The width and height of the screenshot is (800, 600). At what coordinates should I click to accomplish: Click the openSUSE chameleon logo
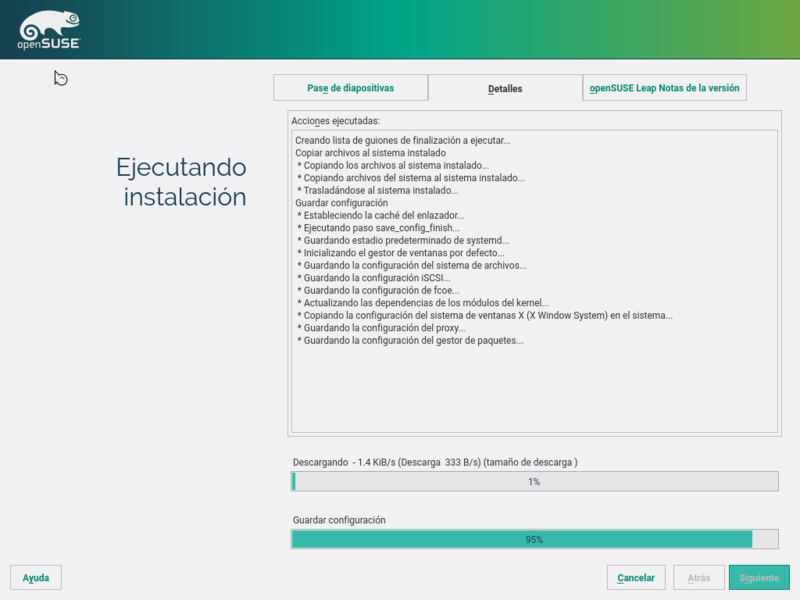pyautogui.click(x=48, y=29)
